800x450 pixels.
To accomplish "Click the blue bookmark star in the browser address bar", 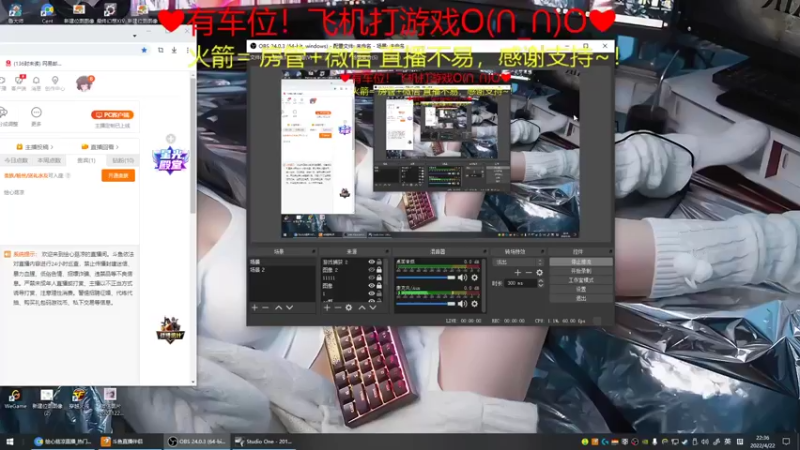I will pyautogui.click(x=144, y=50).
